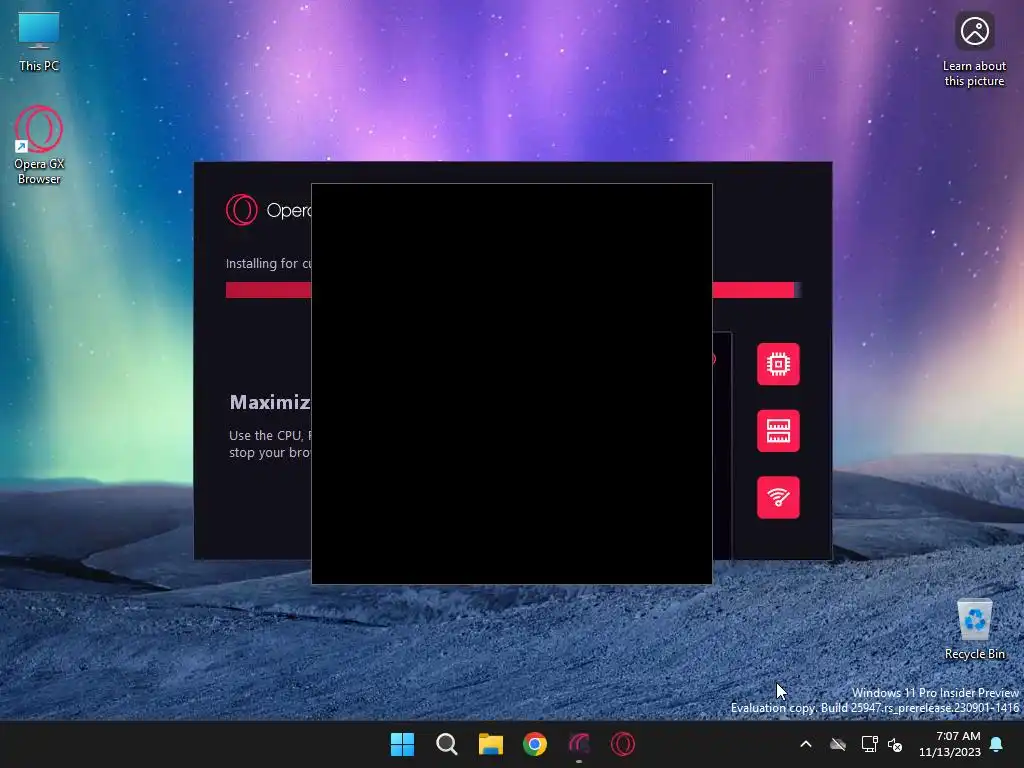Open the clock showing 7:07 AM
Viewport: 1024px width, 768px height.
950,744
